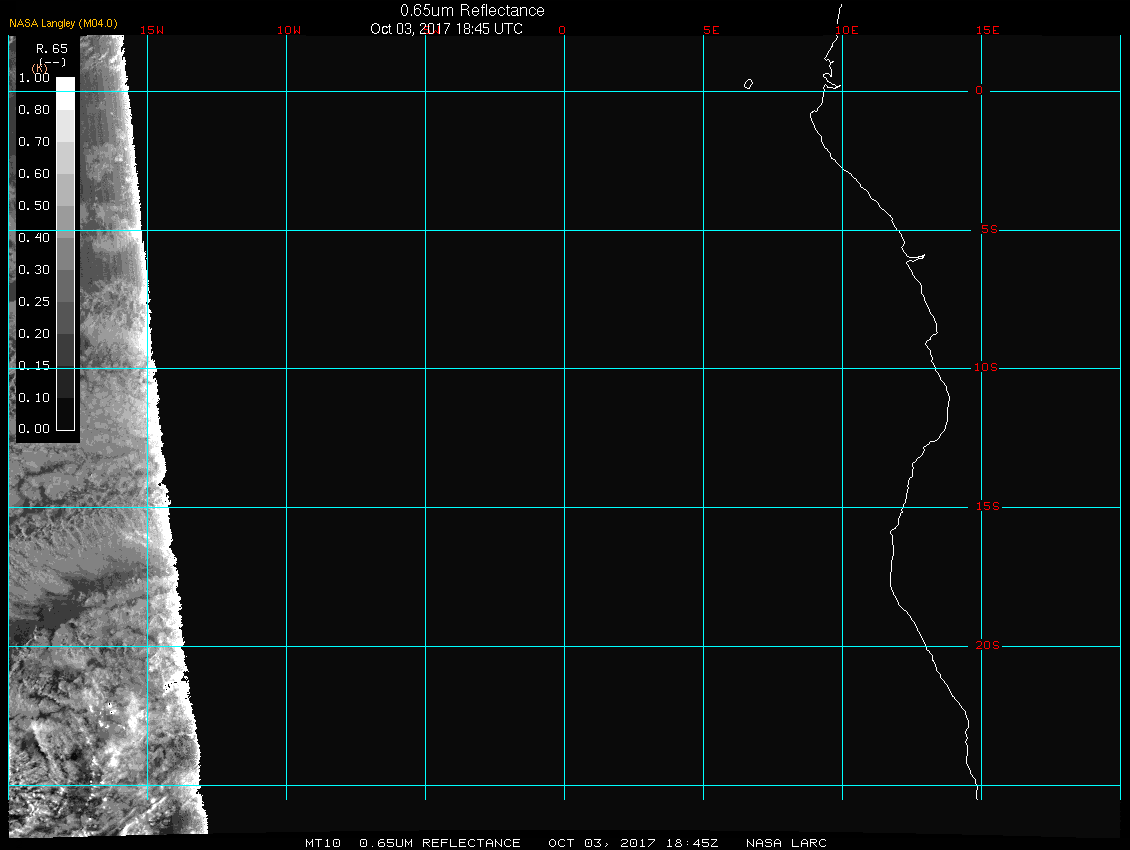
Task: Click the 15E longitude label
Action: click(988, 30)
